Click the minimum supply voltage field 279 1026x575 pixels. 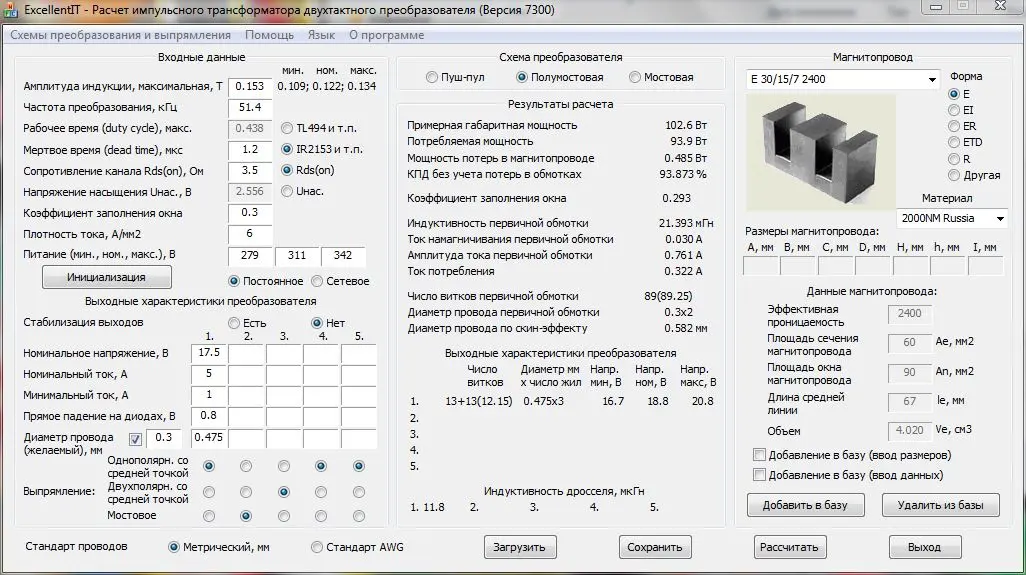[x=250, y=256]
